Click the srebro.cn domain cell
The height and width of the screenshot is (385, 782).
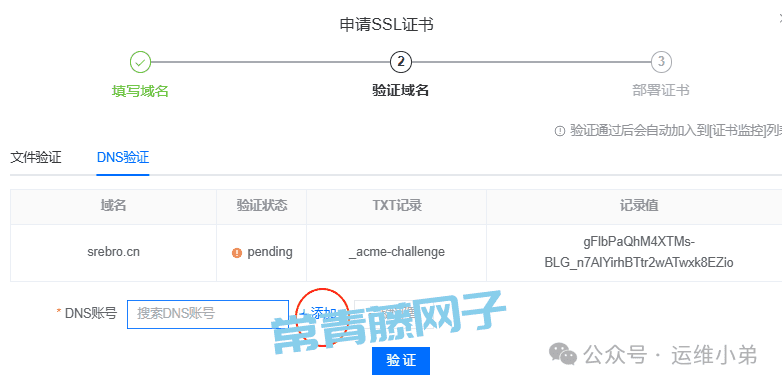113,252
